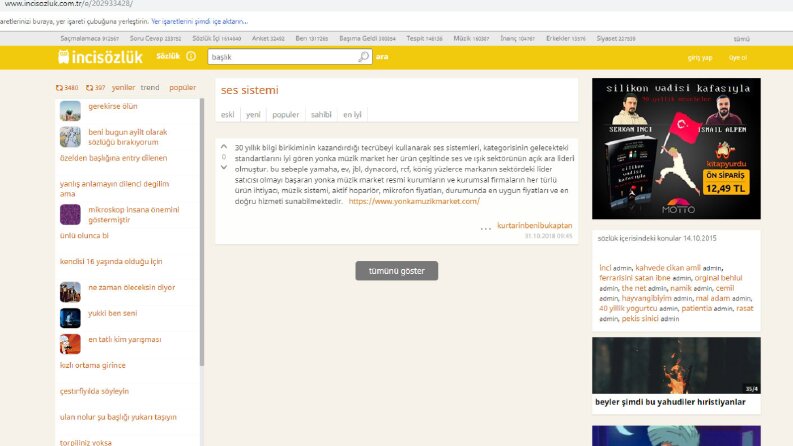Select the sahibi sort tab
793x446 pixels.
(321, 115)
